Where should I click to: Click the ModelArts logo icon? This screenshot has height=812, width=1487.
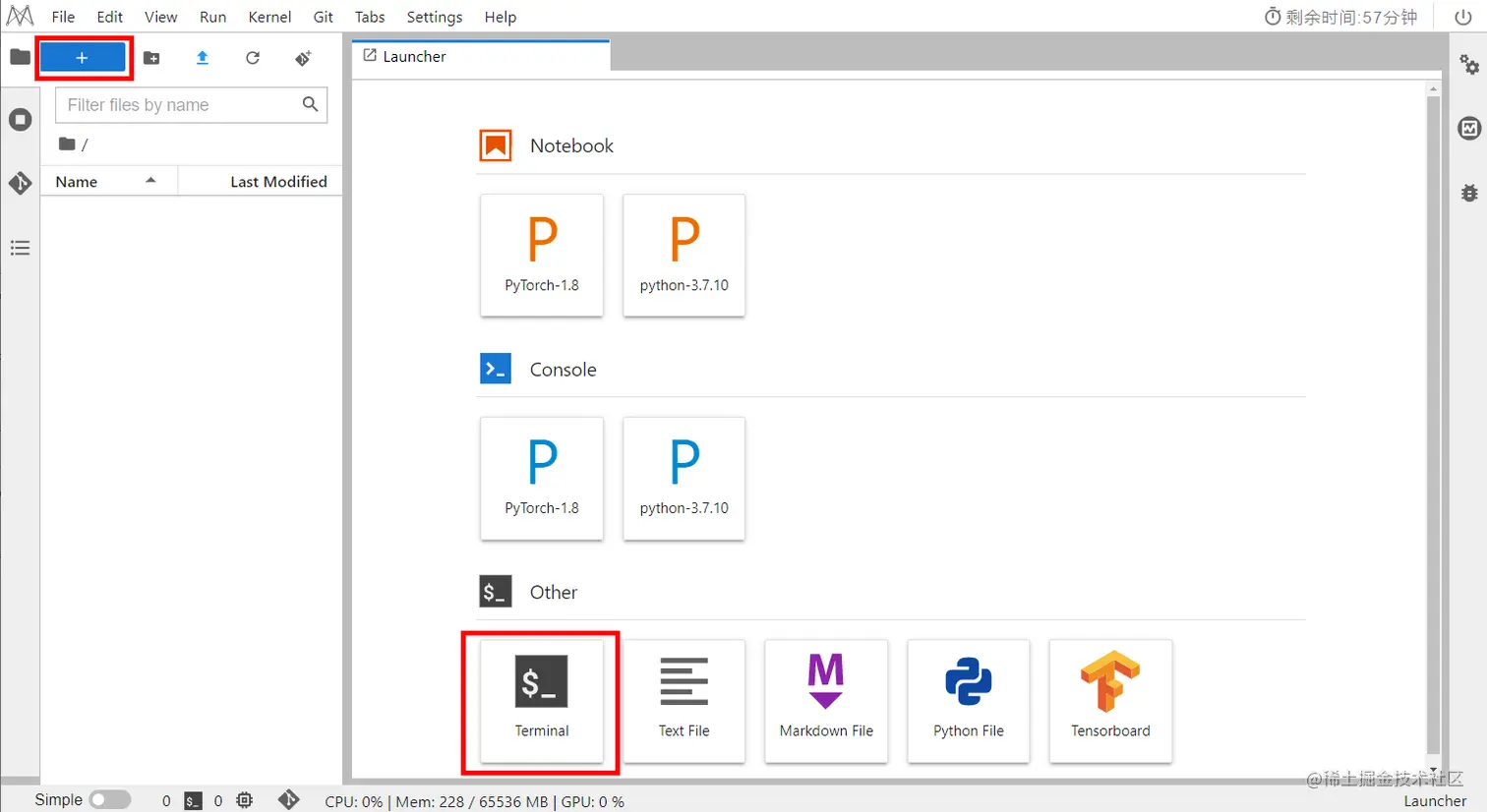point(20,16)
